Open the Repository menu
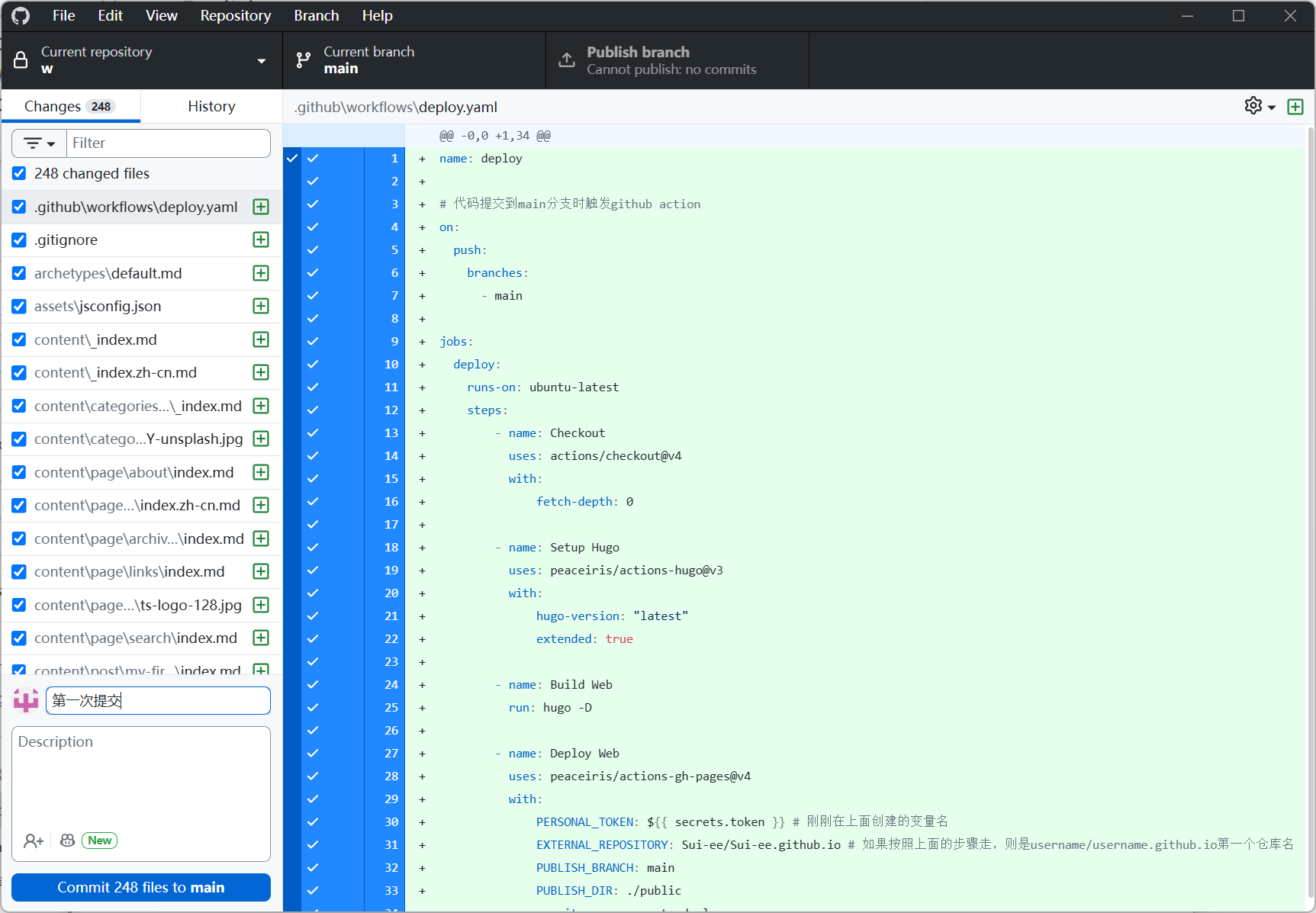Image resolution: width=1316 pixels, height=913 pixels. pyautogui.click(x=236, y=16)
